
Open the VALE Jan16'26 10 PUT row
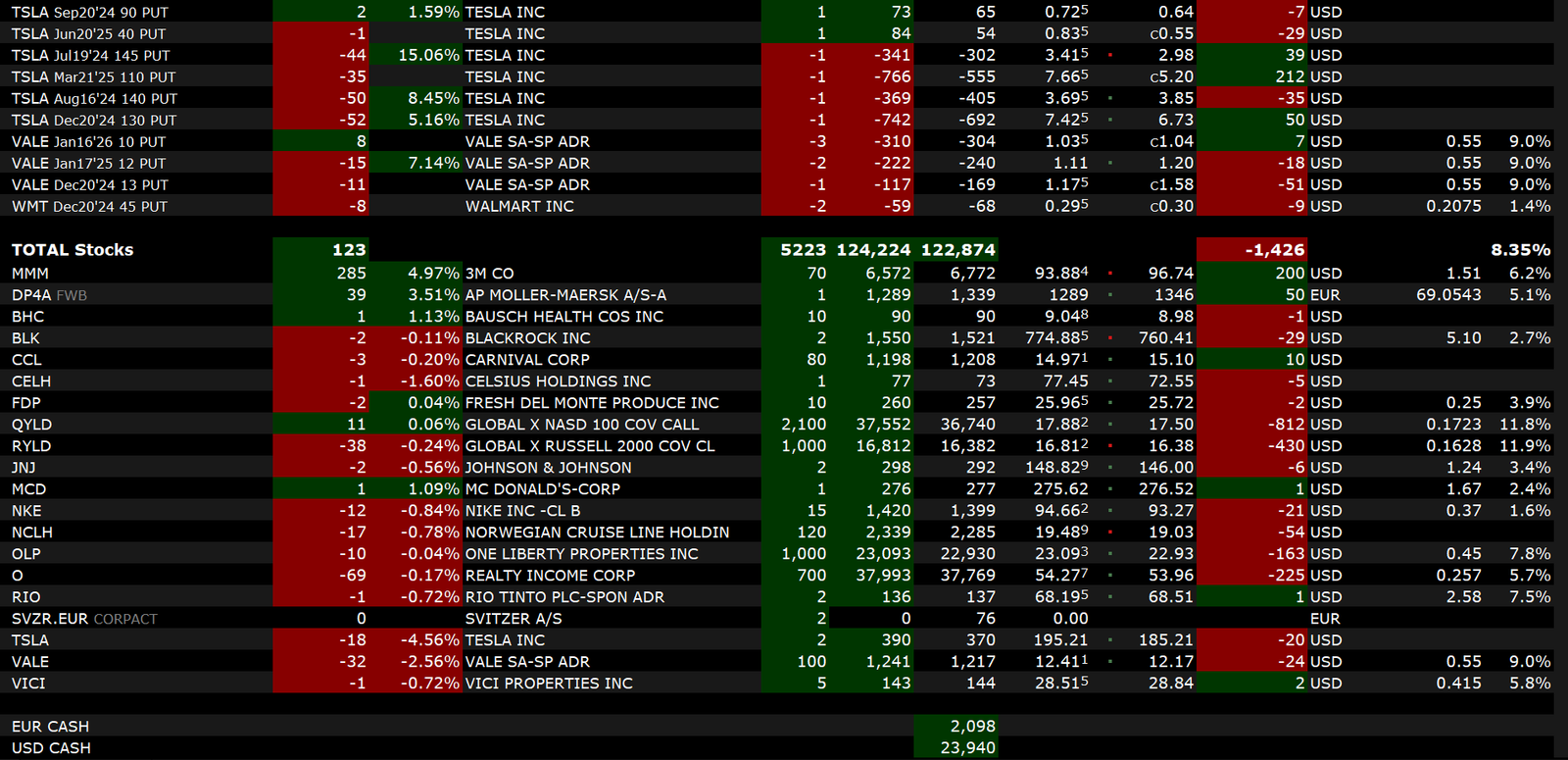[89, 142]
